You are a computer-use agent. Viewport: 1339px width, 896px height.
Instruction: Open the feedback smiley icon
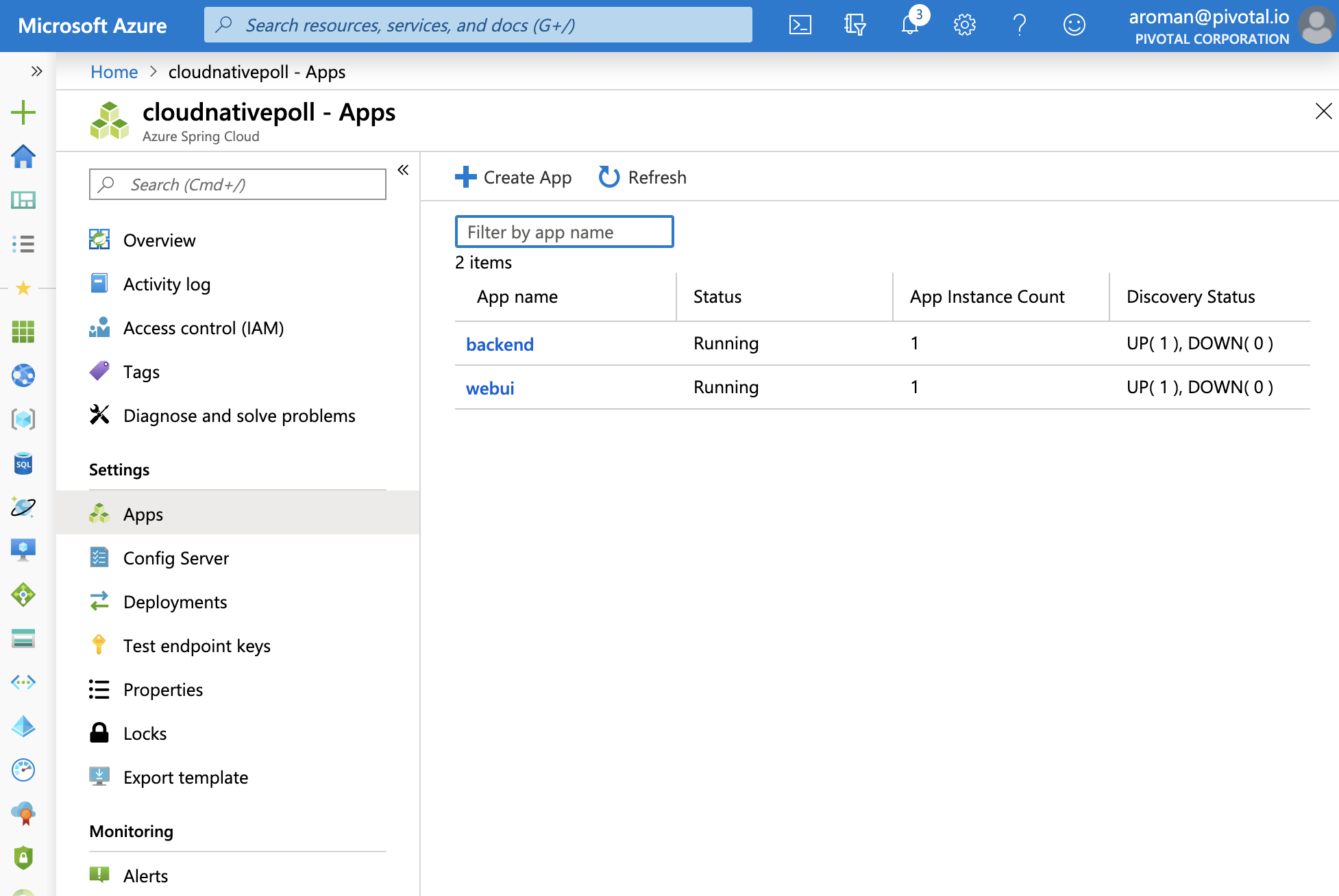point(1074,25)
